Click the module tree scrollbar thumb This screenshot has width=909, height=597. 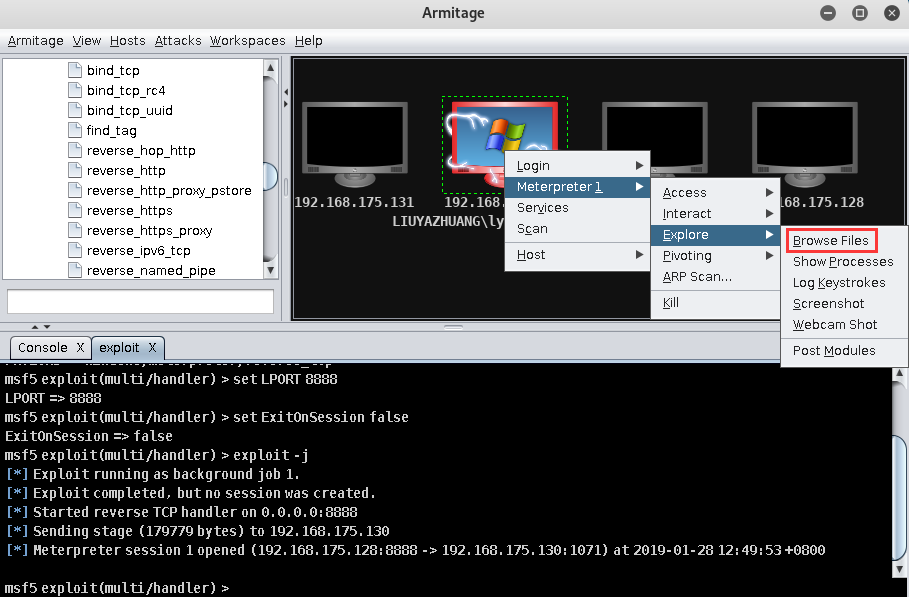(x=270, y=176)
